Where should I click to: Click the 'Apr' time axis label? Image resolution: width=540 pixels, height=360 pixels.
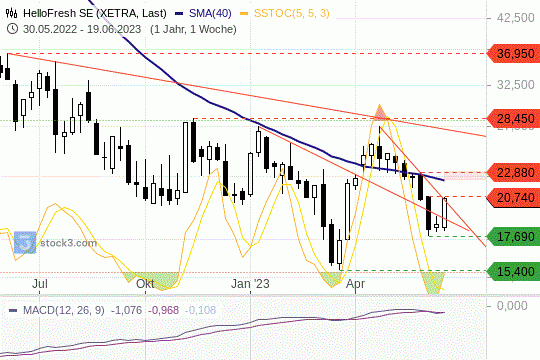point(355,284)
